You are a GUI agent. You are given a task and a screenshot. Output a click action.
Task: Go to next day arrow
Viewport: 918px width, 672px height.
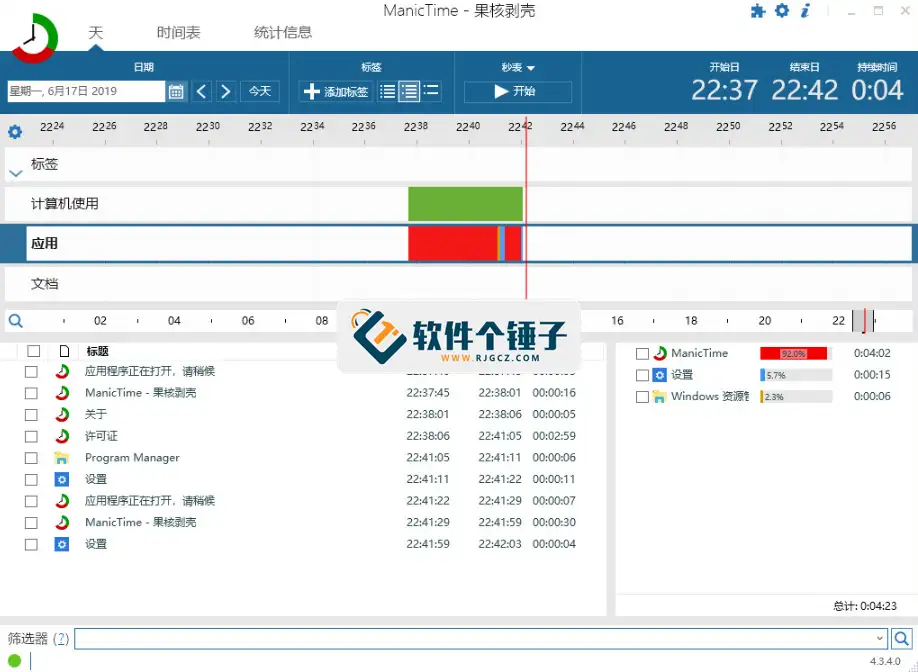(x=225, y=91)
